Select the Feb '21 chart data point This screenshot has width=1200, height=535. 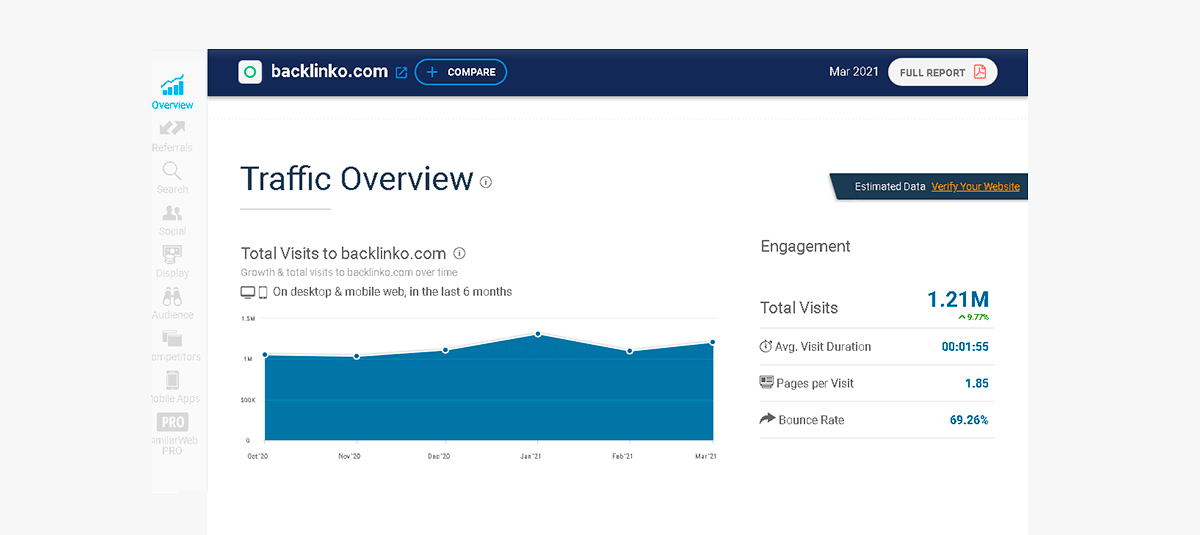click(x=629, y=351)
